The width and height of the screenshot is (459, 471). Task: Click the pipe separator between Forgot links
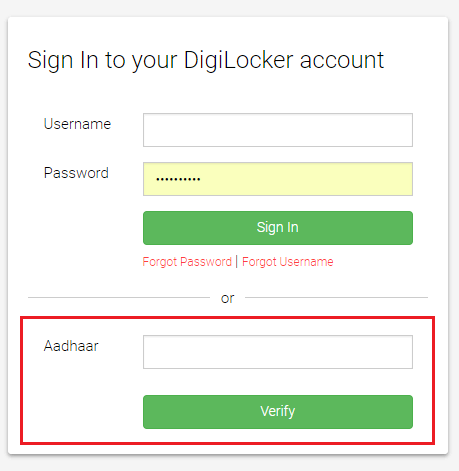click(x=237, y=262)
